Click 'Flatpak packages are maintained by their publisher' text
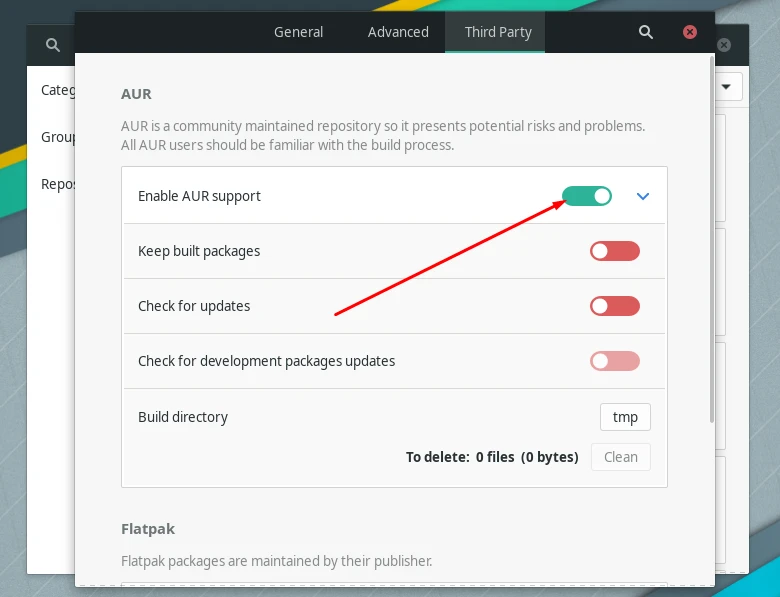This screenshot has height=597, width=780. click(277, 561)
